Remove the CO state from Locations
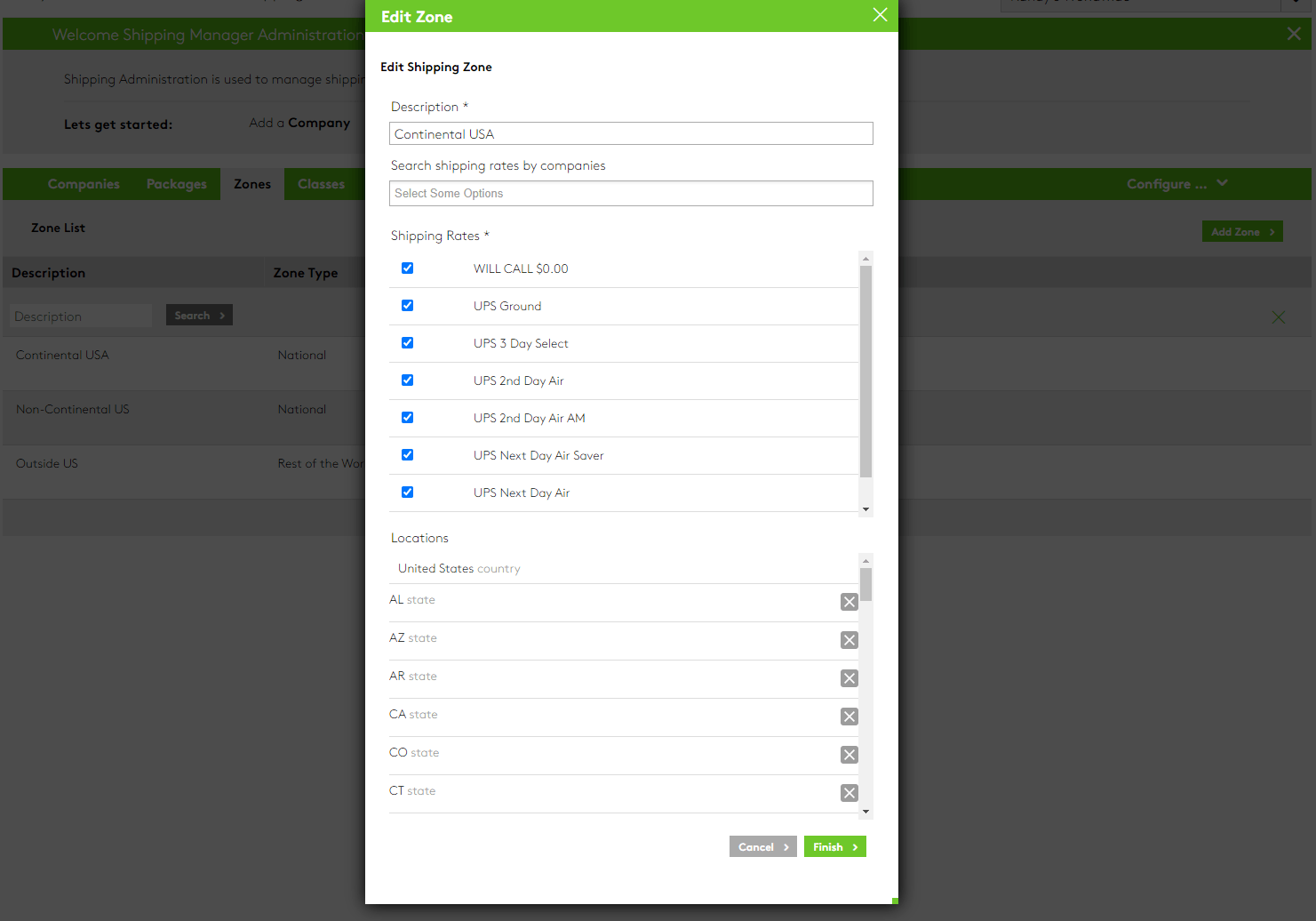Image resolution: width=1316 pixels, height=921 pixels. point(849,755)
